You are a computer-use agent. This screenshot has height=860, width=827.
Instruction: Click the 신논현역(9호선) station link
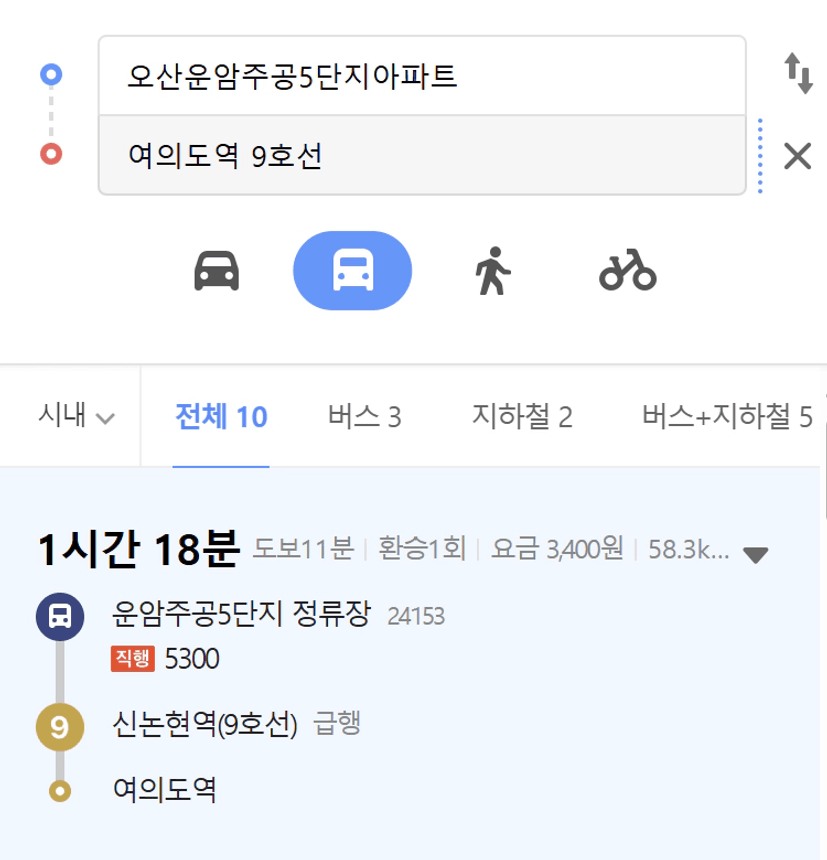tap(205, 725)
